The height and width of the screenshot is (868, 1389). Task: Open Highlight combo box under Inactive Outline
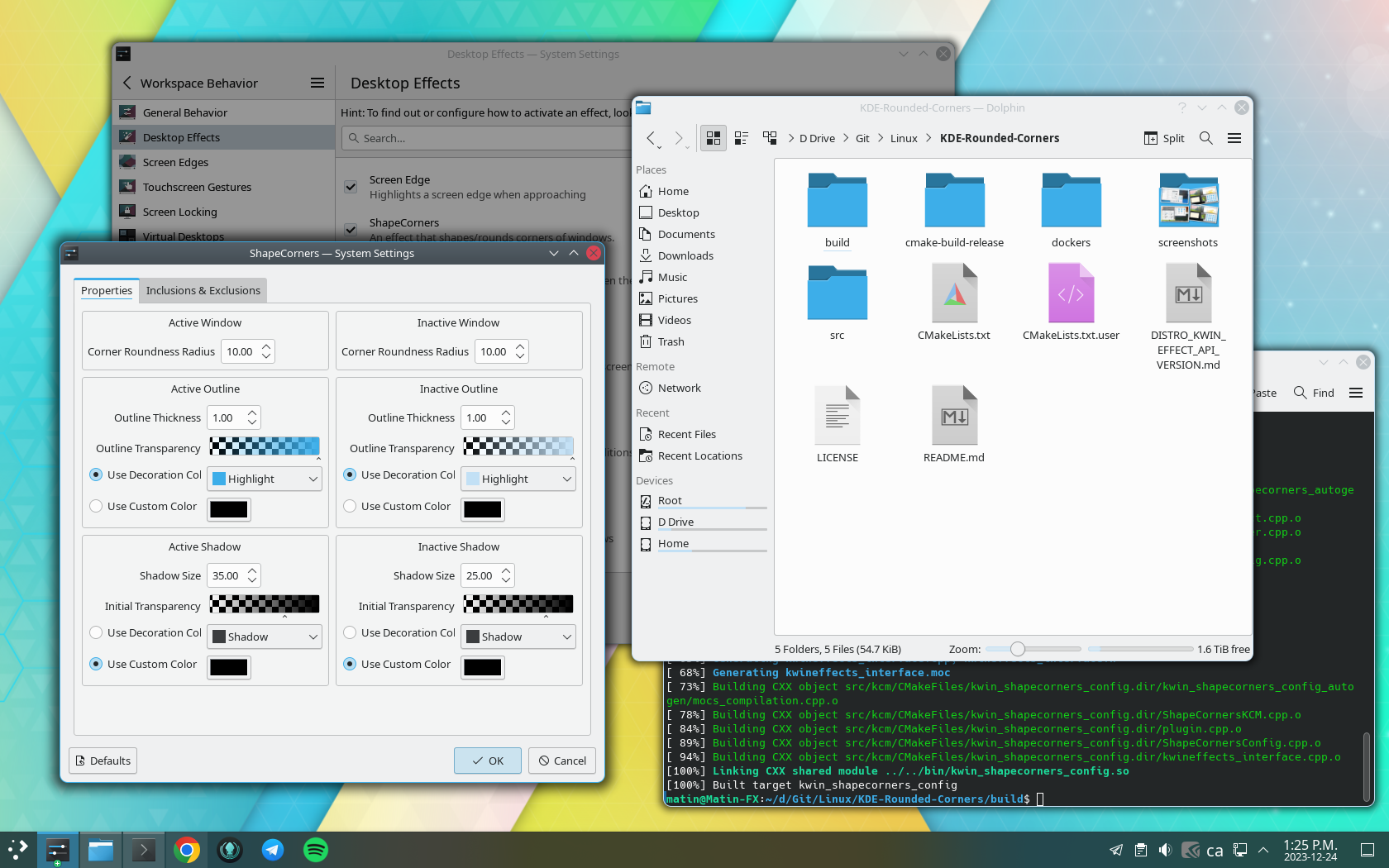point(518,479)
